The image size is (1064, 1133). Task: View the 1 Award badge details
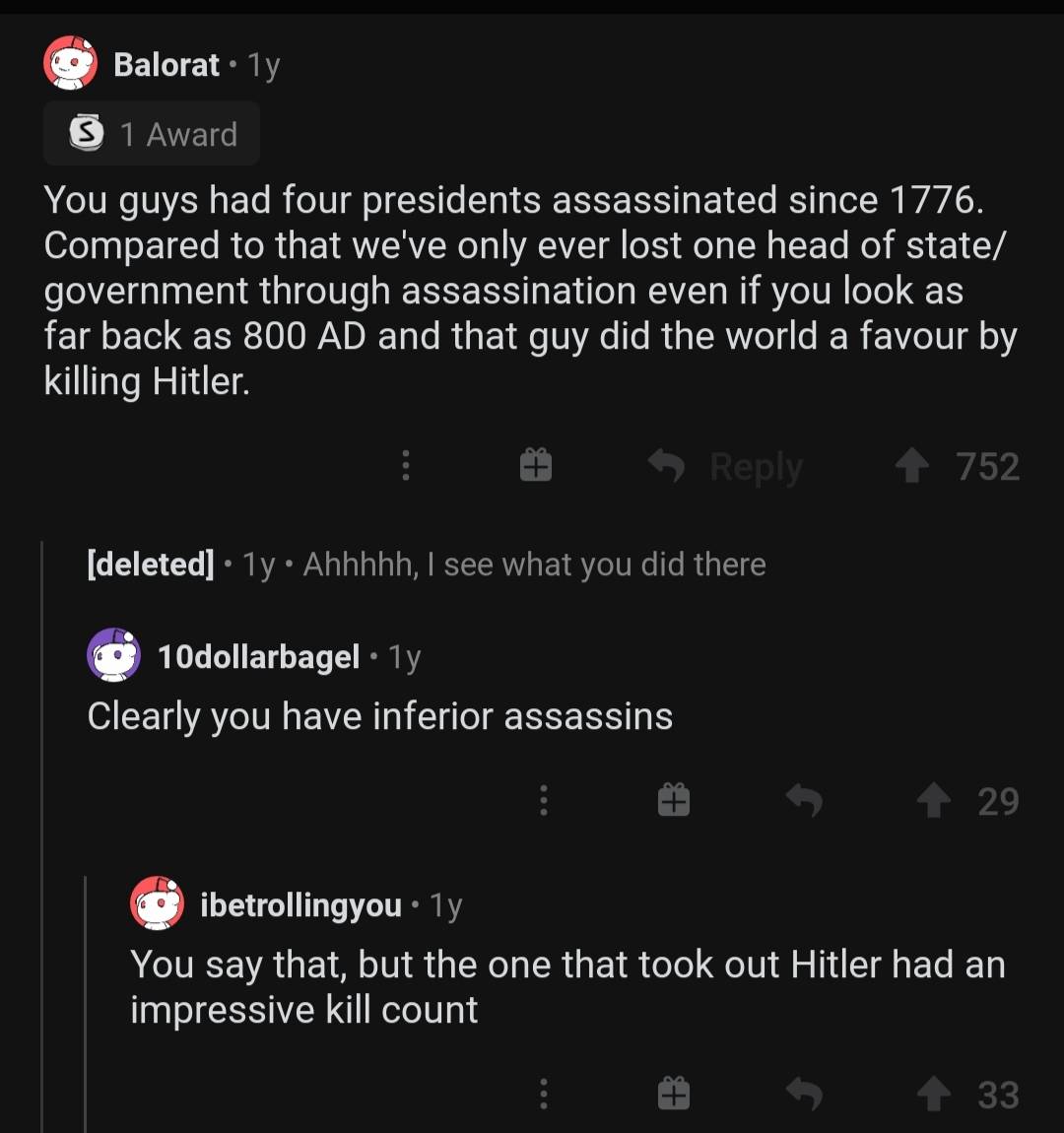pyautogui.click(x=152, y=133)
